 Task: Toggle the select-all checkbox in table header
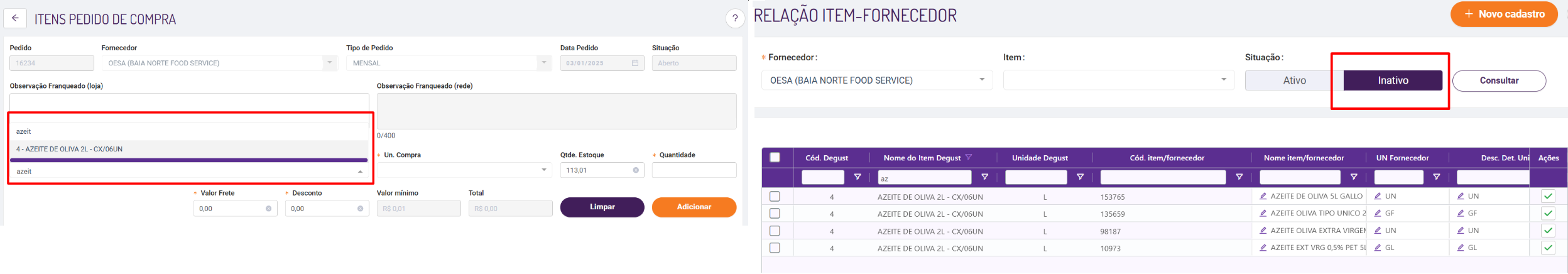(775, 158)
